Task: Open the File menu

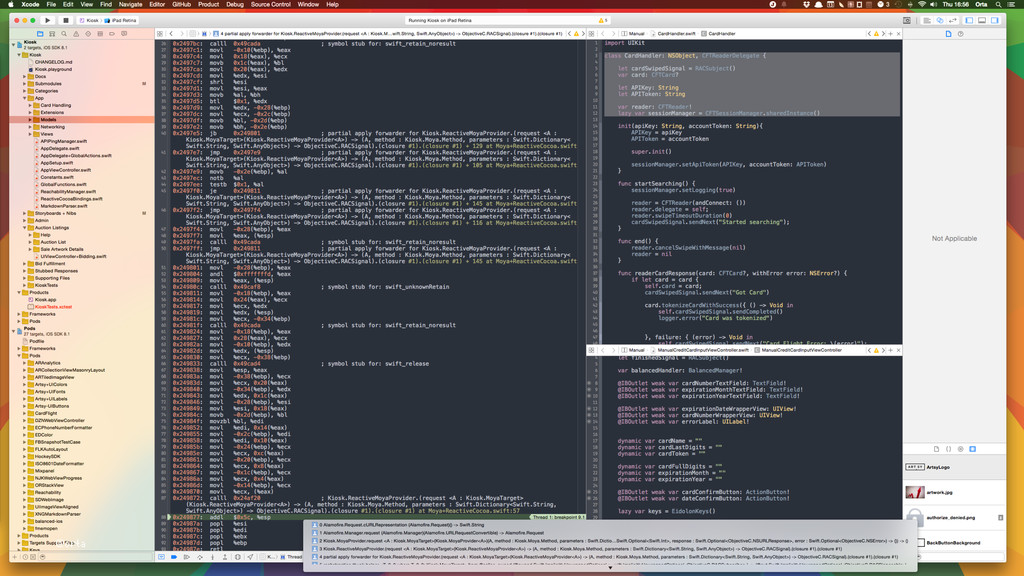Action: (x=51, y=5)
